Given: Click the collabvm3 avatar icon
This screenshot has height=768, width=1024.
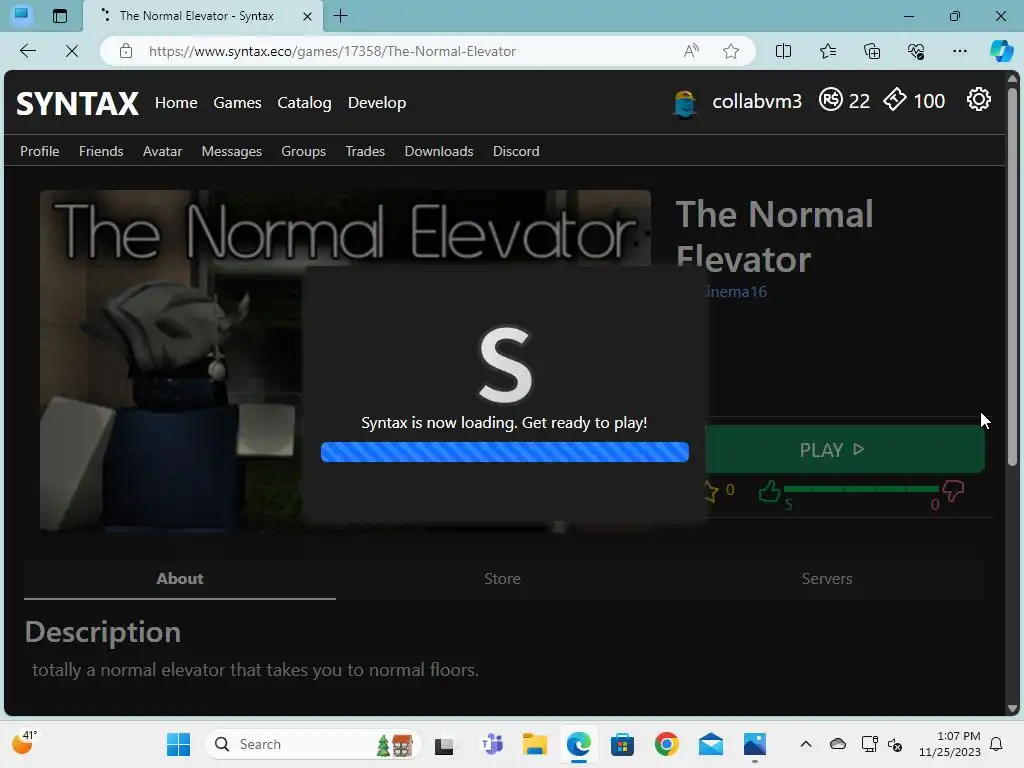Looking at the screenshot, I should coord(684,103).
